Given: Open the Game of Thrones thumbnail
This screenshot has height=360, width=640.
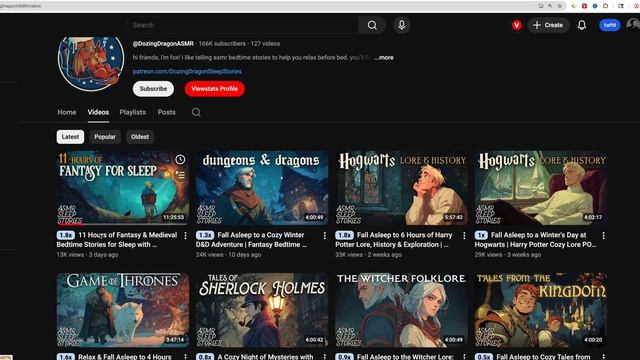Looking at the screenshot, I should pyautogui.click(x=122, y=310).
